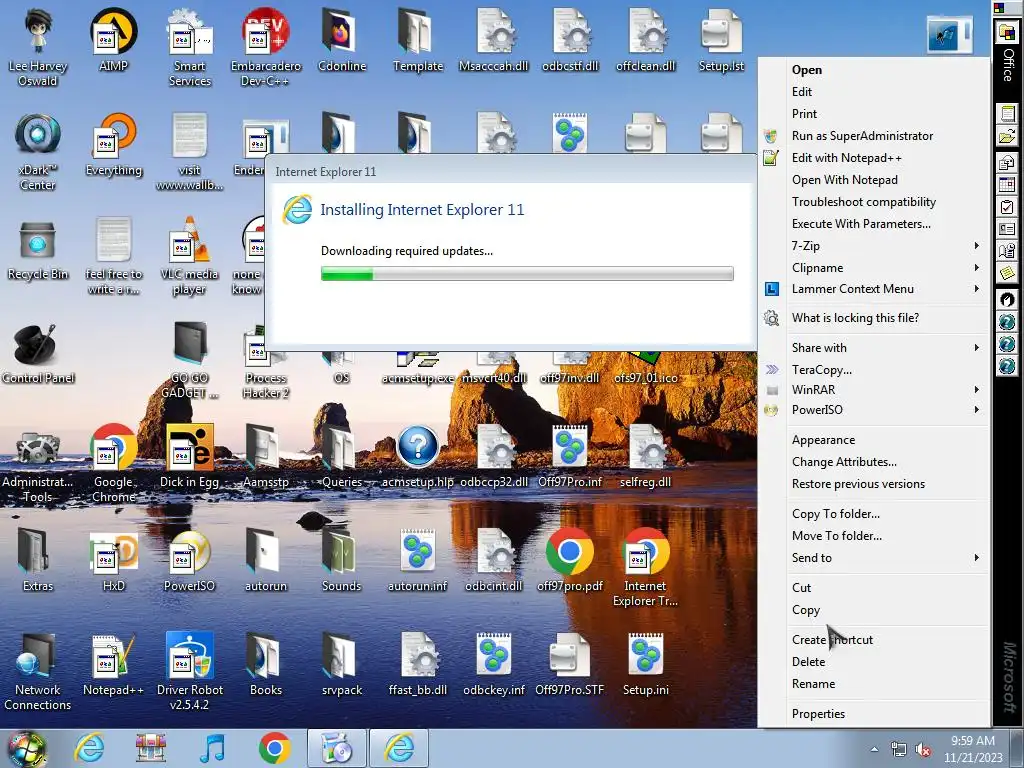Switch to active Internet Explorer installer taskbar button
1024x768 pixels.
pyautogui.click(x=399, y=748)
